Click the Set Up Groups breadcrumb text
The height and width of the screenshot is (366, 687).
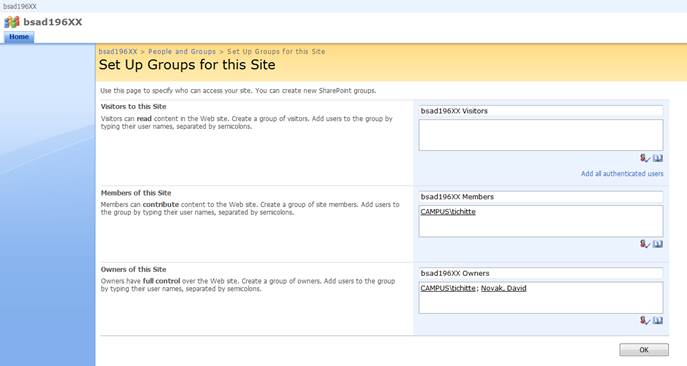(276, 51)
